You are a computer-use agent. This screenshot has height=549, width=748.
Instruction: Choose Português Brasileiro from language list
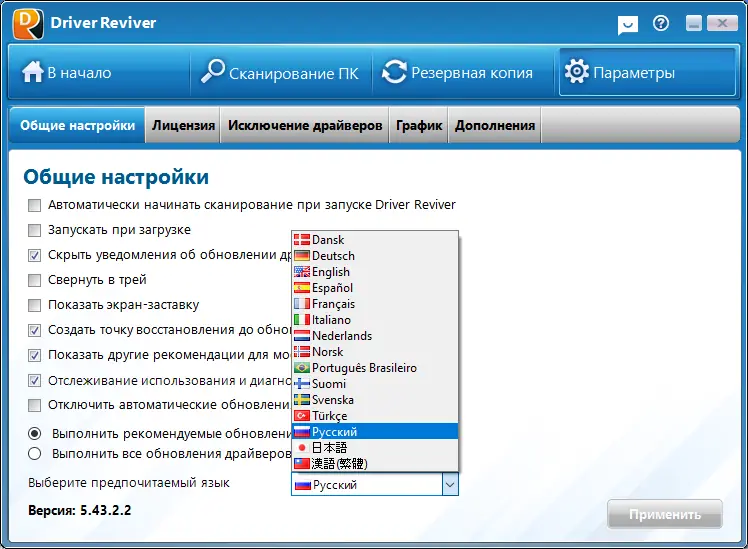(x=375, y=367)
